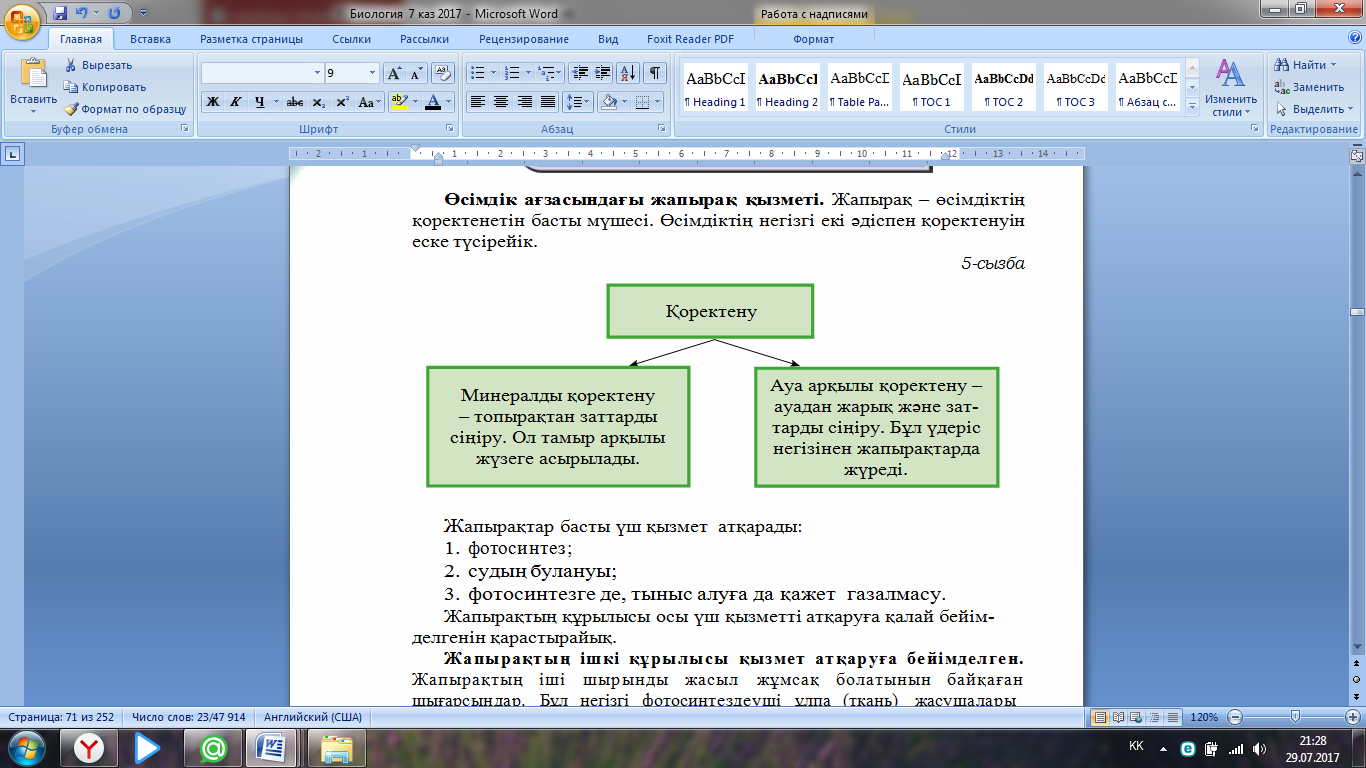Open the file explorer taskbar icon
The height and width of the screenshot is (768, 1366).
pyautogui.click(x=336, y=747)
